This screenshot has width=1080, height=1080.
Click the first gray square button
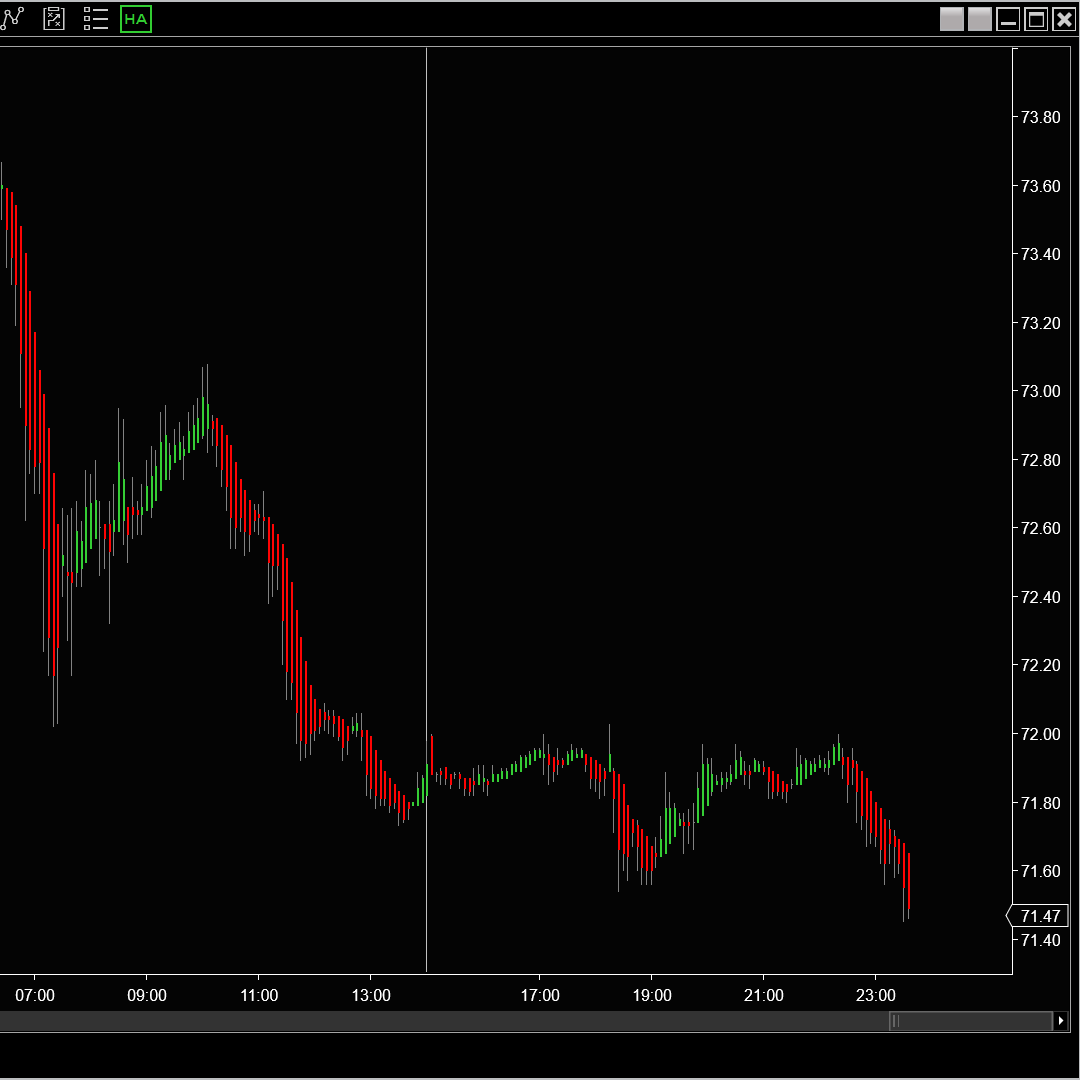tap(951, 19)
